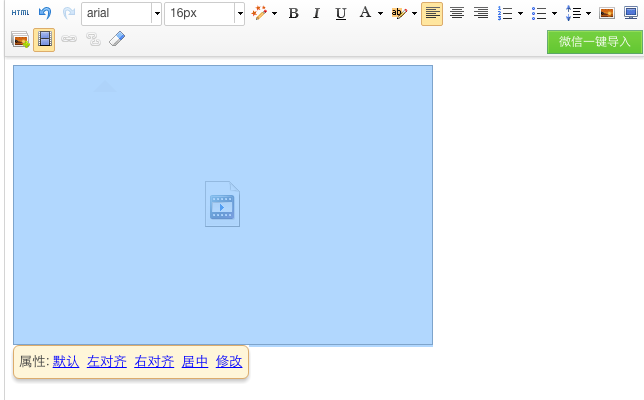
Task: Click the insert video icon
Action: pos(44,40)
